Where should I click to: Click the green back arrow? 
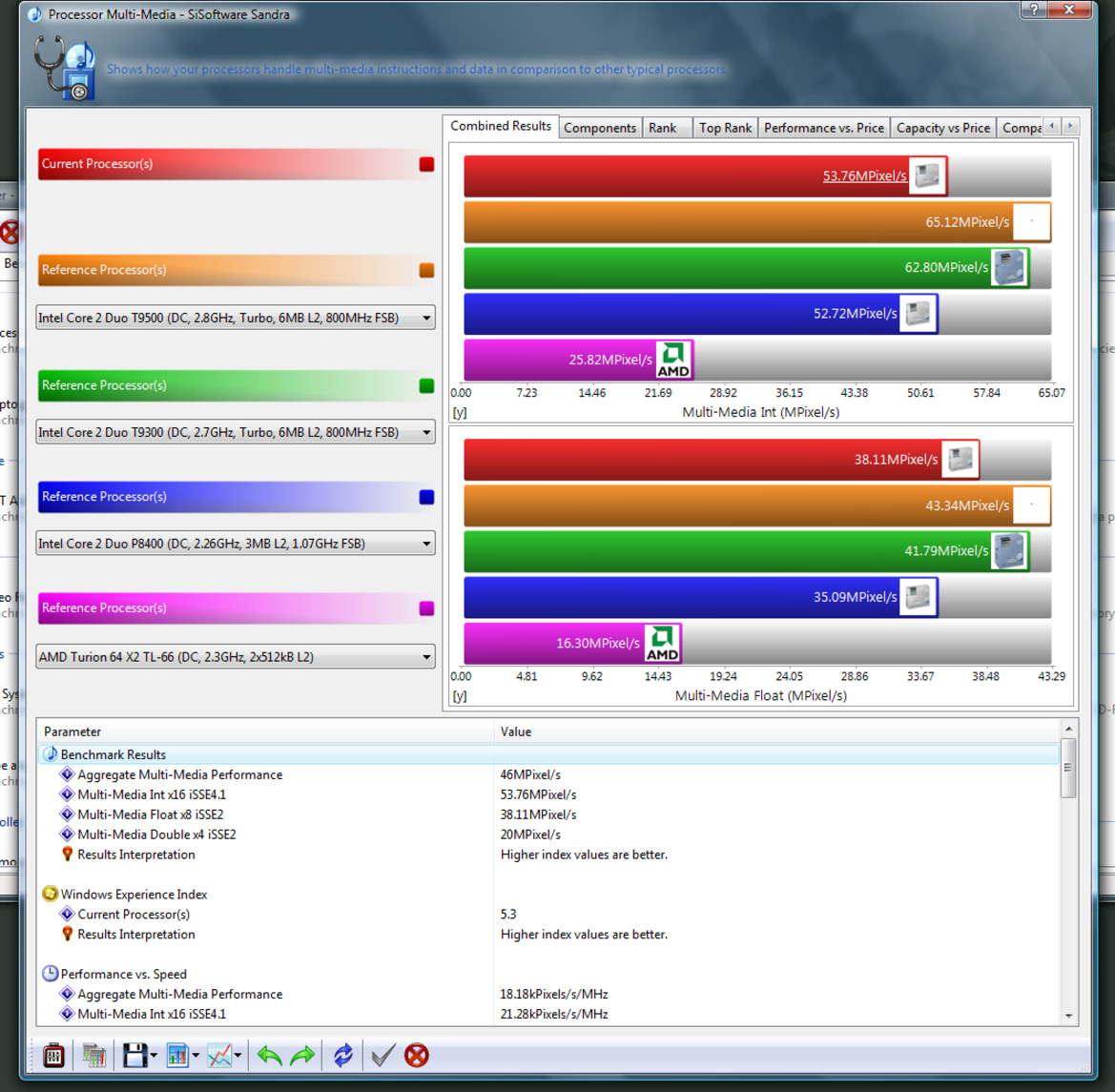coord(270,1056)
